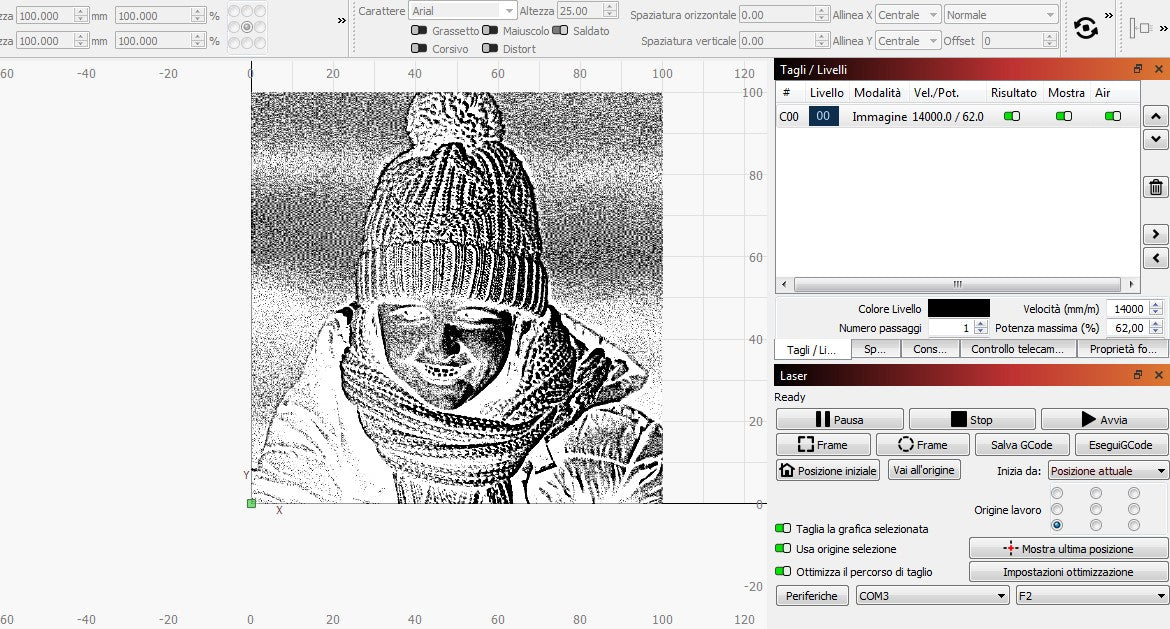This screenshot has width=1170, height=629.
Task: Click the square Frame button
Action: [x=822, y=445]
